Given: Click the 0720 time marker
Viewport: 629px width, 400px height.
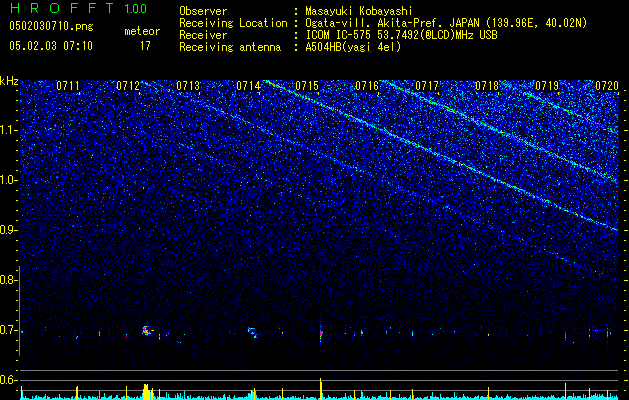Looking at the screenshot, I should click(x=607, y=86).
